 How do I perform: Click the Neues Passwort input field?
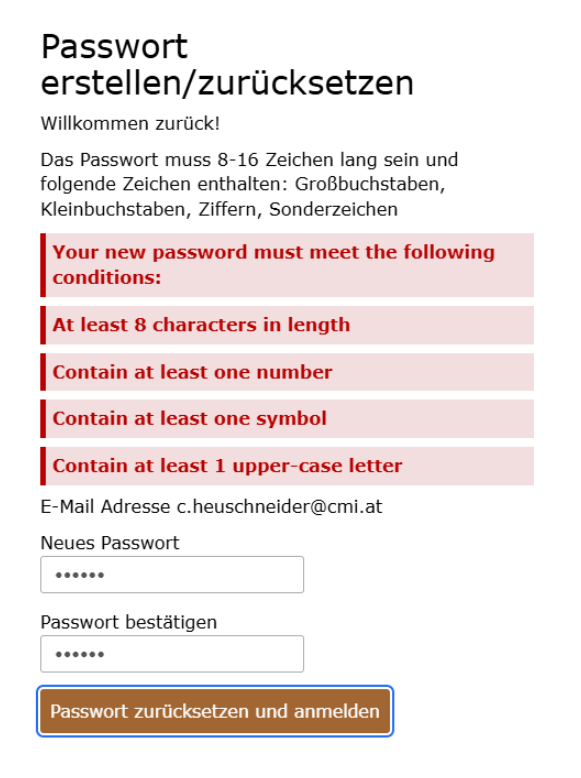[x=172, y=575]
